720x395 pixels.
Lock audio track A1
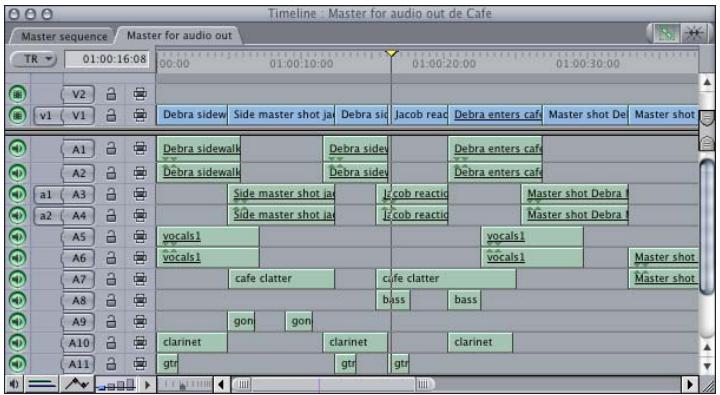point(111,148)
